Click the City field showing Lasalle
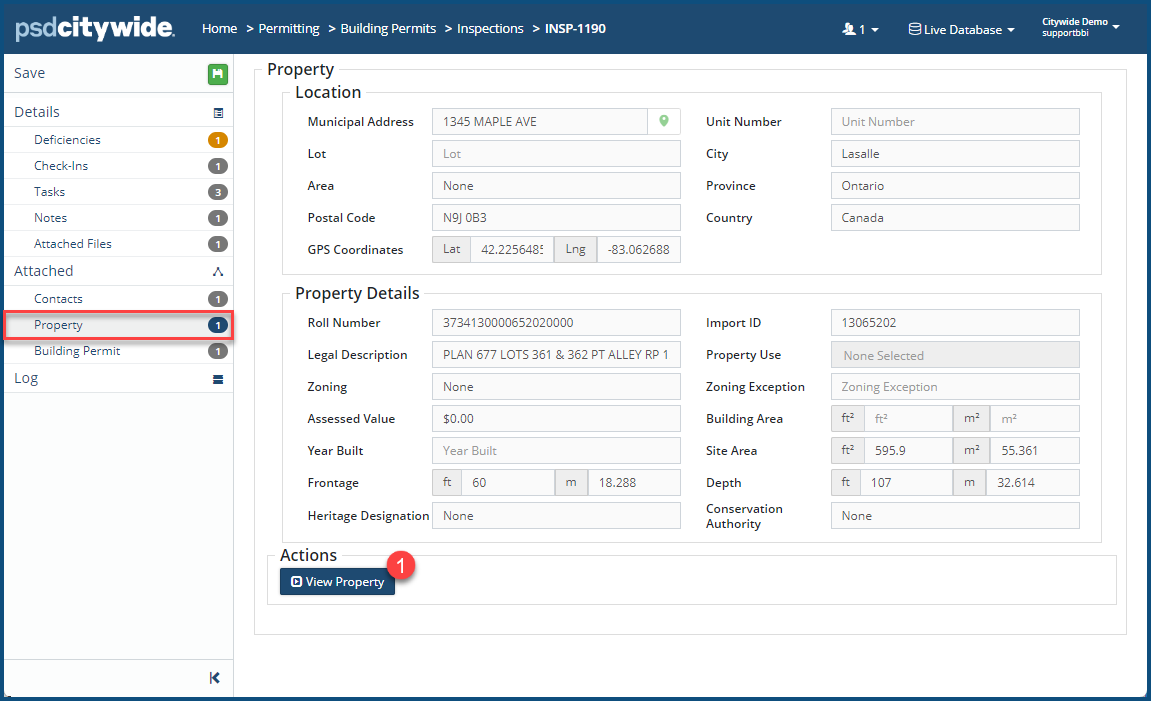Image resolution: width=1151 pixels, height=701 pixels. pyautogui.click(x=955, y=153)
